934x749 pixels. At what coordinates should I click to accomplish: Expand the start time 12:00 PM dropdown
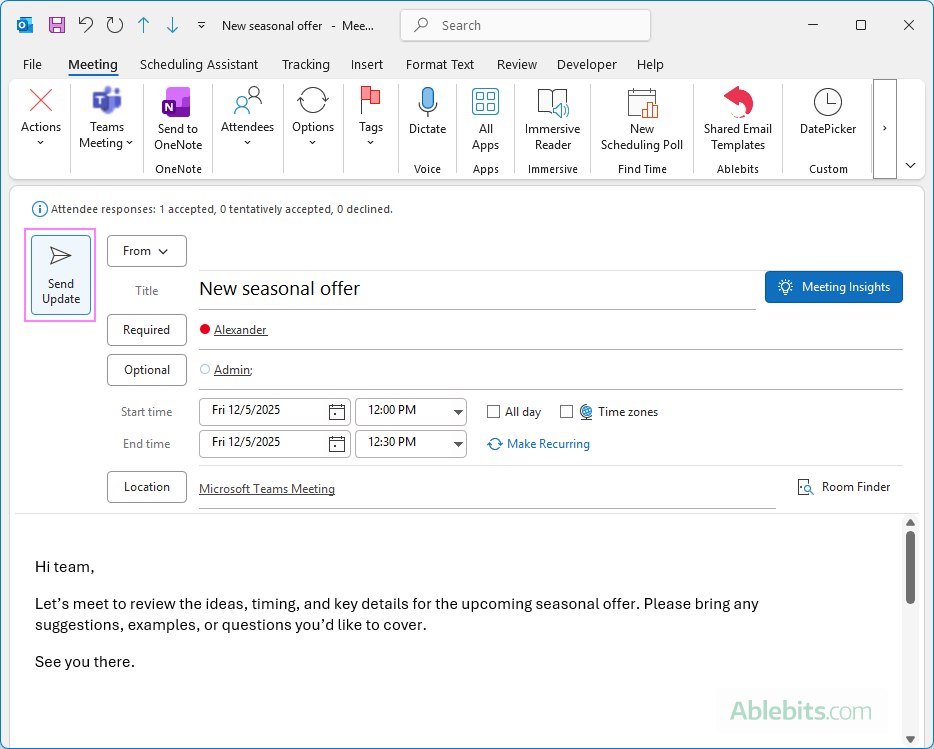point(459,411)
